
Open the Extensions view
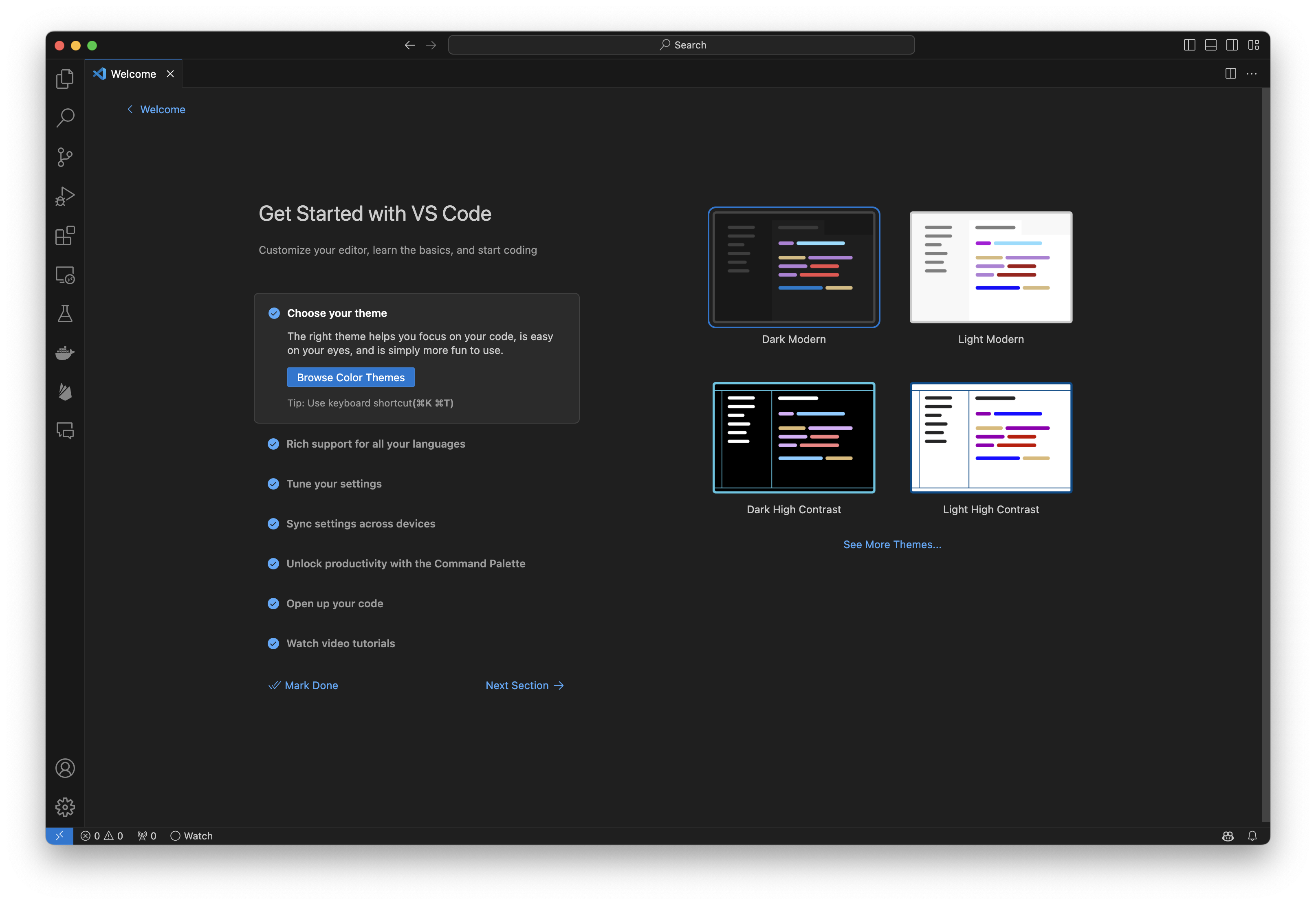point(65,235)
